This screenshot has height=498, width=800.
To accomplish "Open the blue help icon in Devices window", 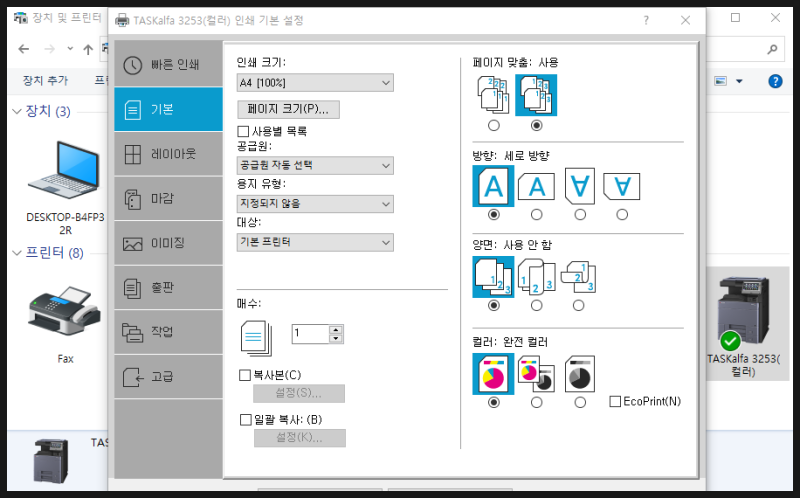I will pyautogui.click(x=775, y=81).
